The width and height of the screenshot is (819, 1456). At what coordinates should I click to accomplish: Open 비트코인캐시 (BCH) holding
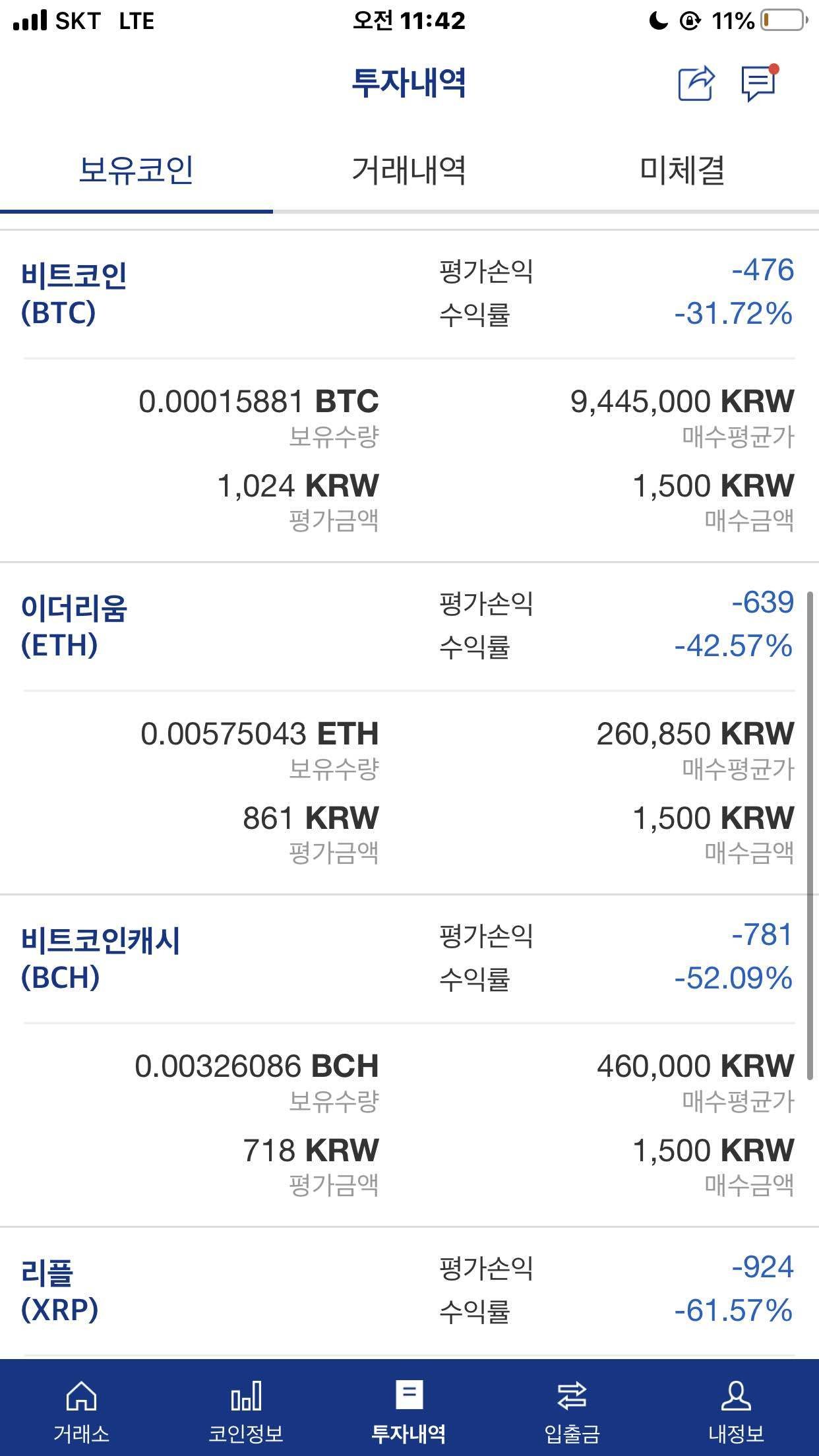[x=100, y=958]
